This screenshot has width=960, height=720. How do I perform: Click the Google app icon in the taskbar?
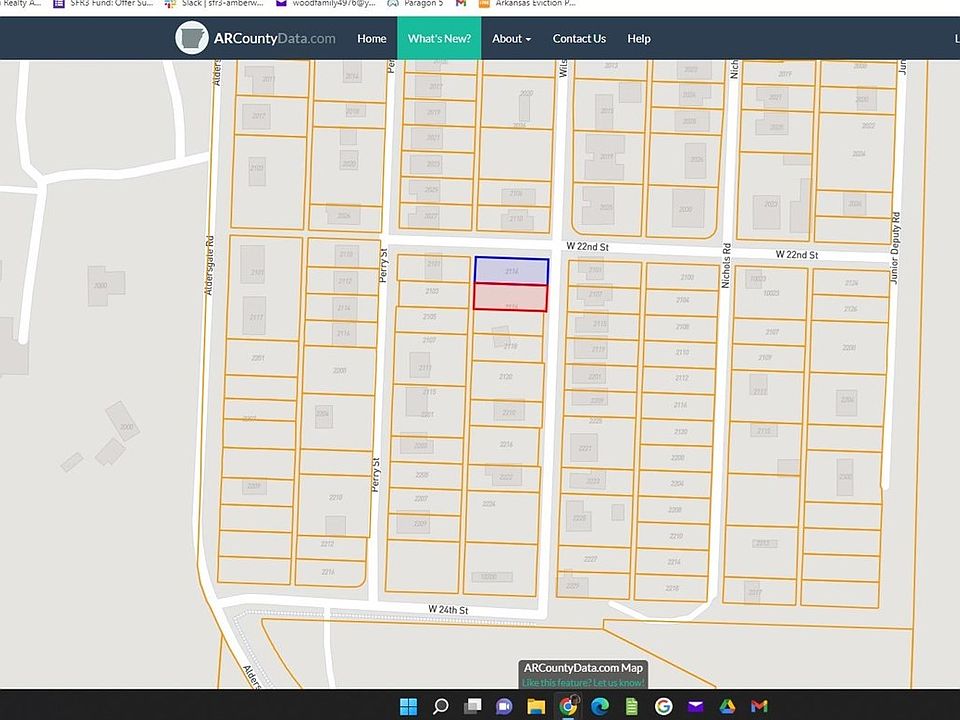click(x=664, y=707)
